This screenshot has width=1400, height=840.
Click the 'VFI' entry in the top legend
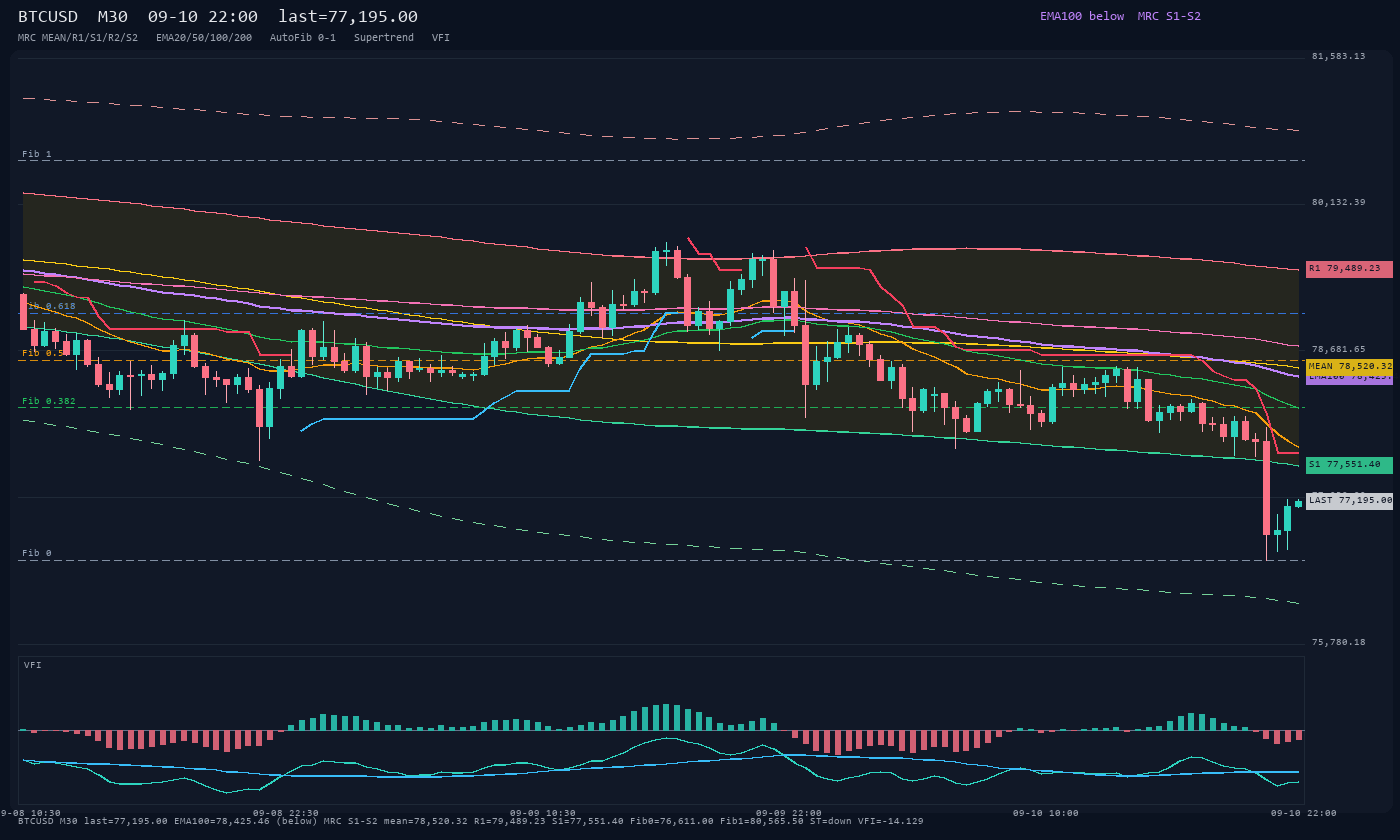click(x=441, y=38)
